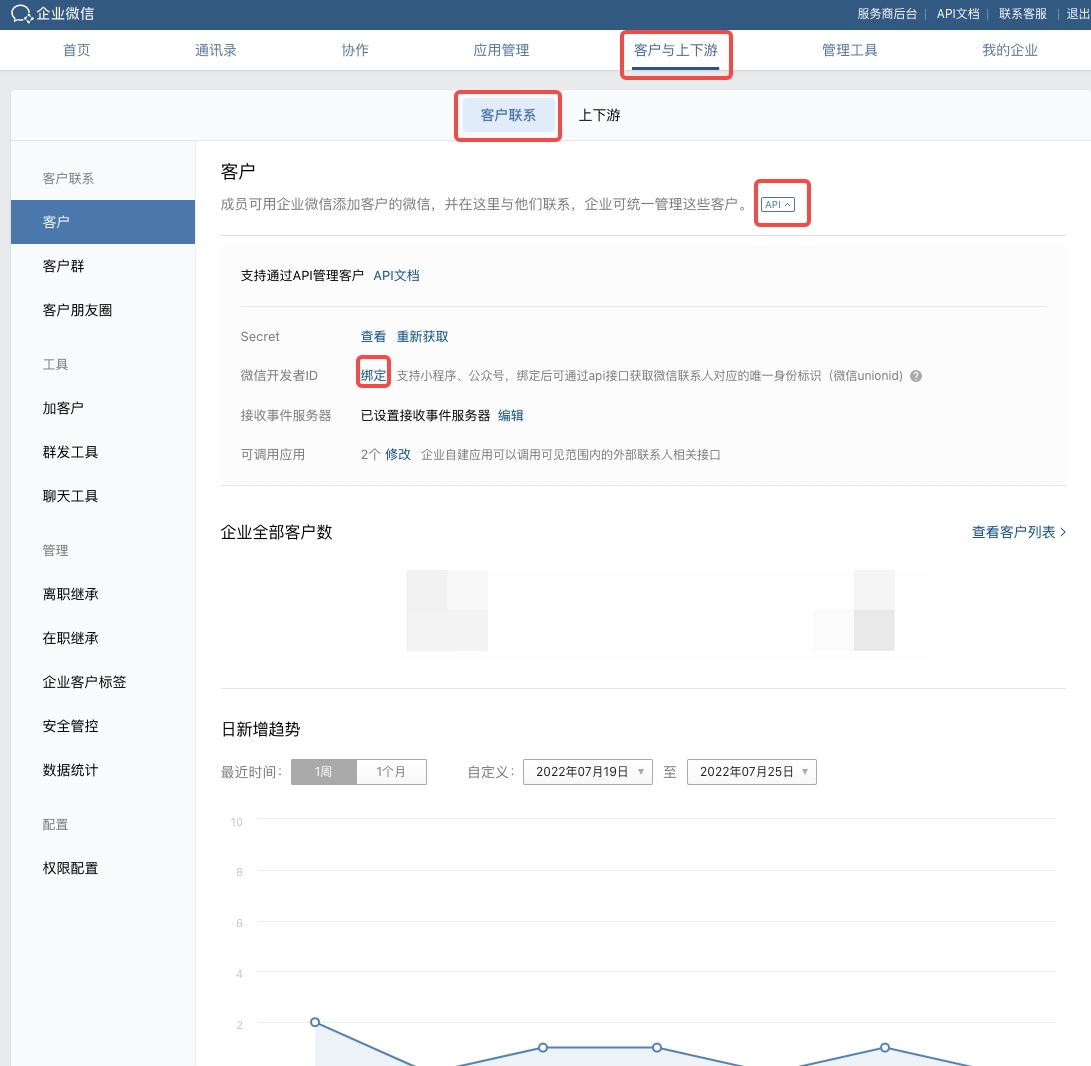This screenshot has height=1066, width=1091.
Task: Click the first data point on trend chart
Action: 315,1022
